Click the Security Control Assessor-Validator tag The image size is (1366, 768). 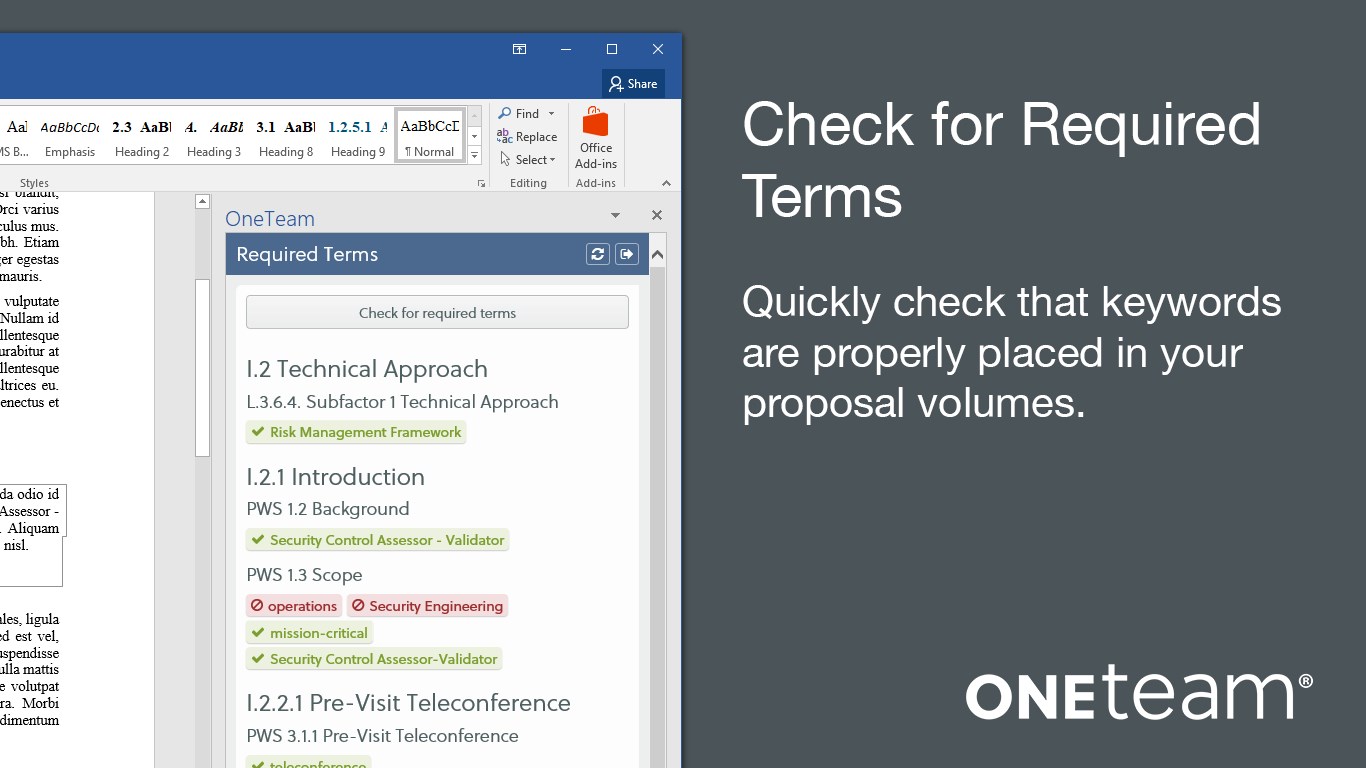(374, 659)
